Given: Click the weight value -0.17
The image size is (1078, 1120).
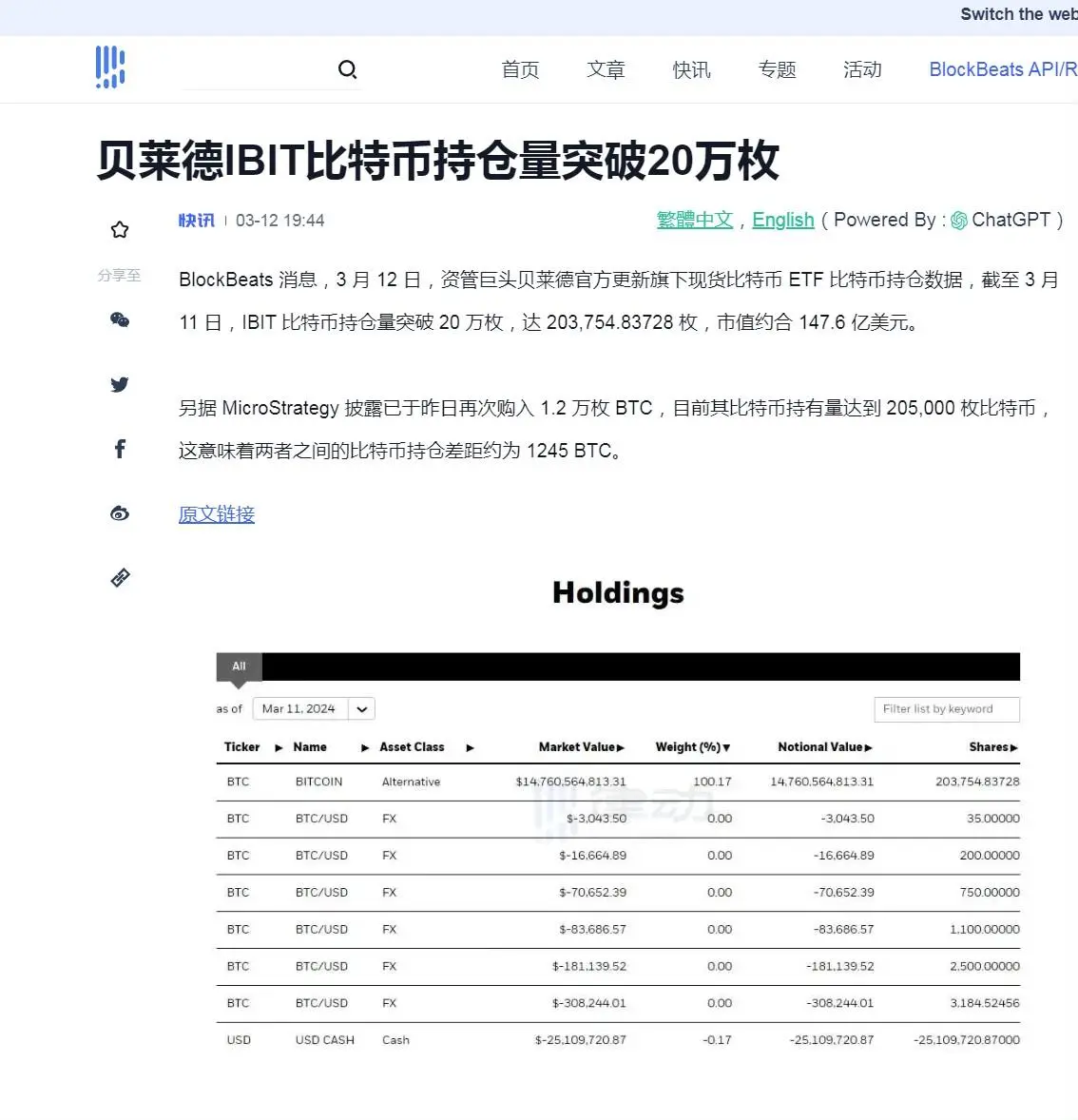Looking at the screenshot, I should coord(717,1040).
